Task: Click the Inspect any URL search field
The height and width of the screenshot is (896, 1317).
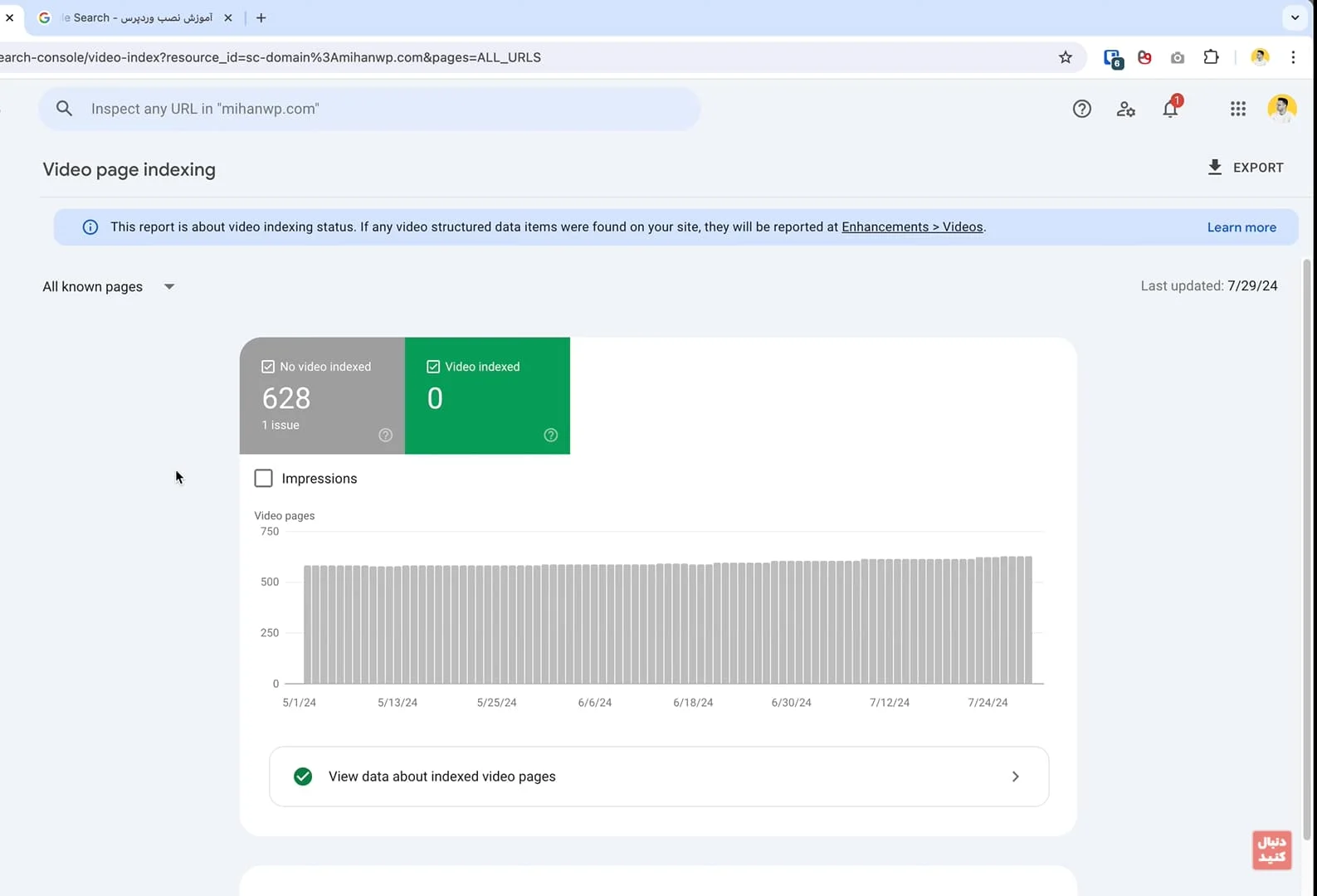Action: click(369, 109)
